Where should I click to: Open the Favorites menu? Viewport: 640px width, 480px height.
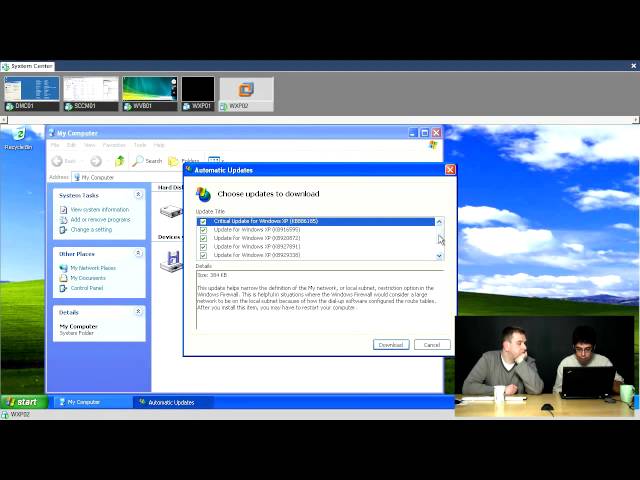click(114, 145)
